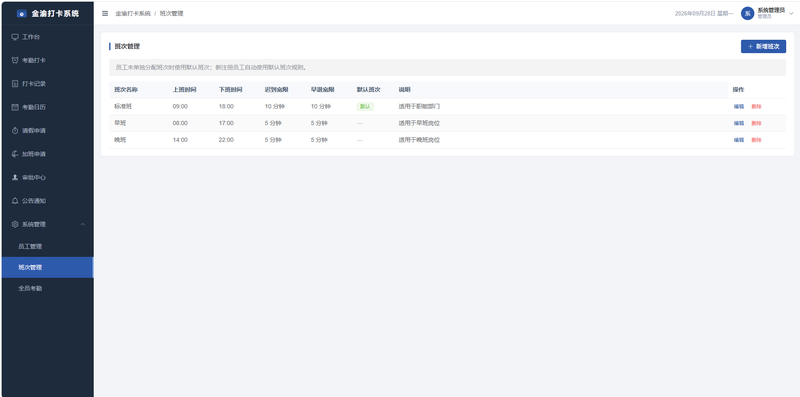Click the 新增班次 button
The width and height of the screenshot is (800, 397).
coord(763,46)
